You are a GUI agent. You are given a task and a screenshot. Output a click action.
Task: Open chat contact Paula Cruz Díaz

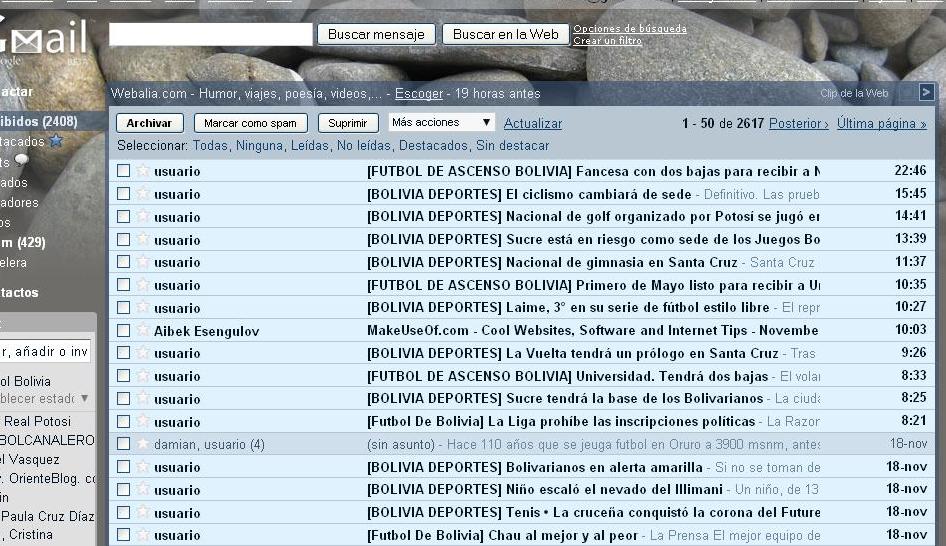click(47, 516)
